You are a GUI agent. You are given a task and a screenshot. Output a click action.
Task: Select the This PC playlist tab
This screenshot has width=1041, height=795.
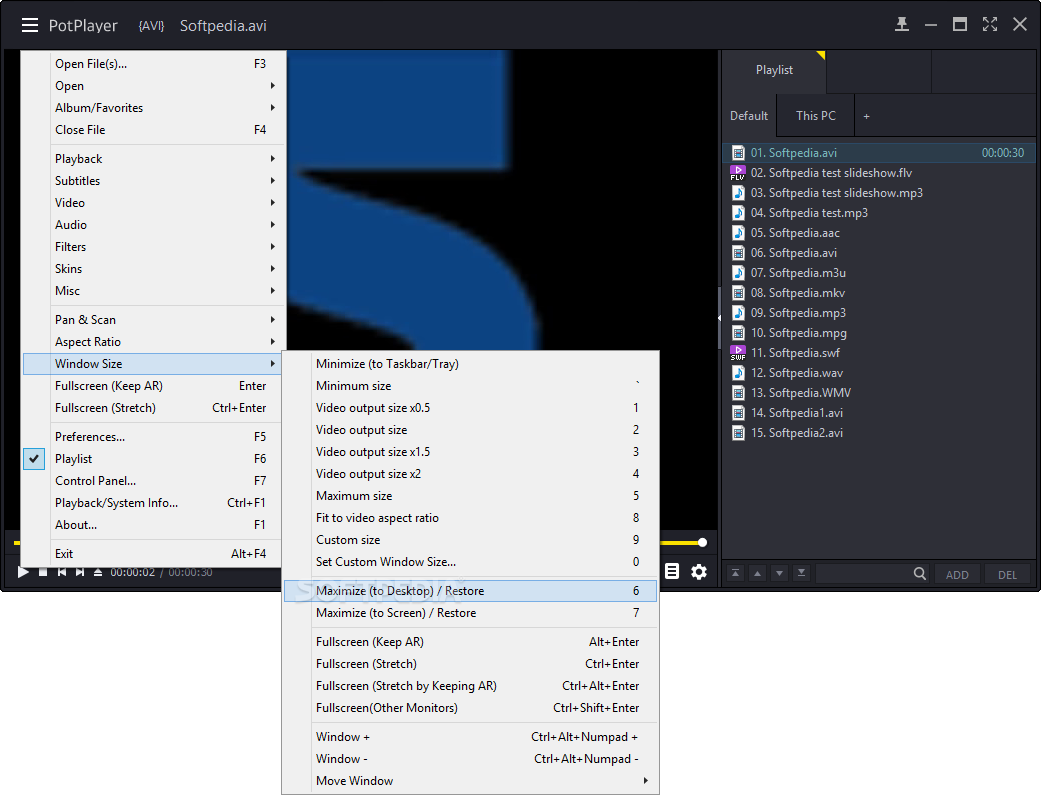(x=816, y=116)
